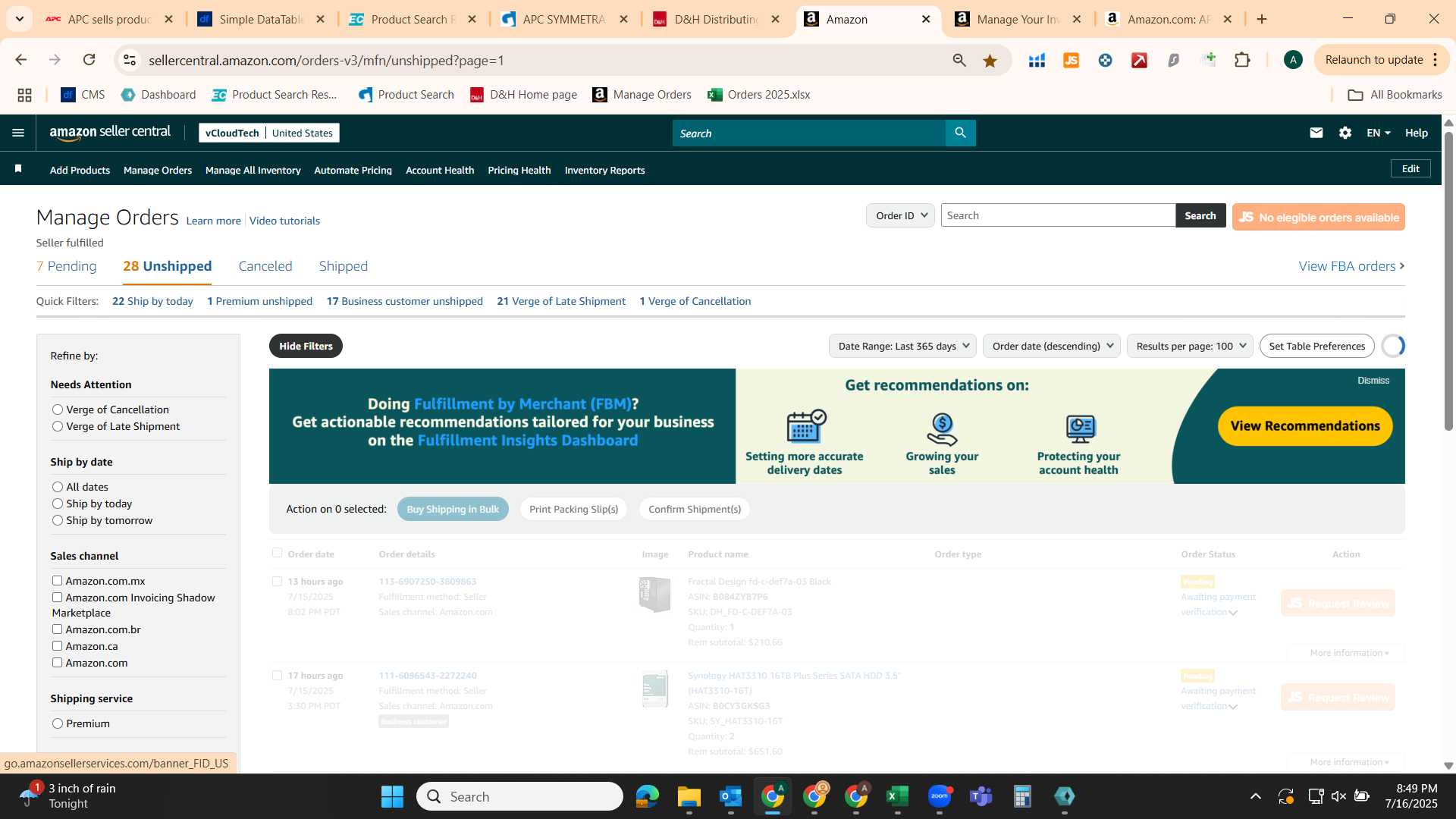1456x819 pixels.
Task: Click the zoom magnifier icon in address bar
Action: coord(959,61)
